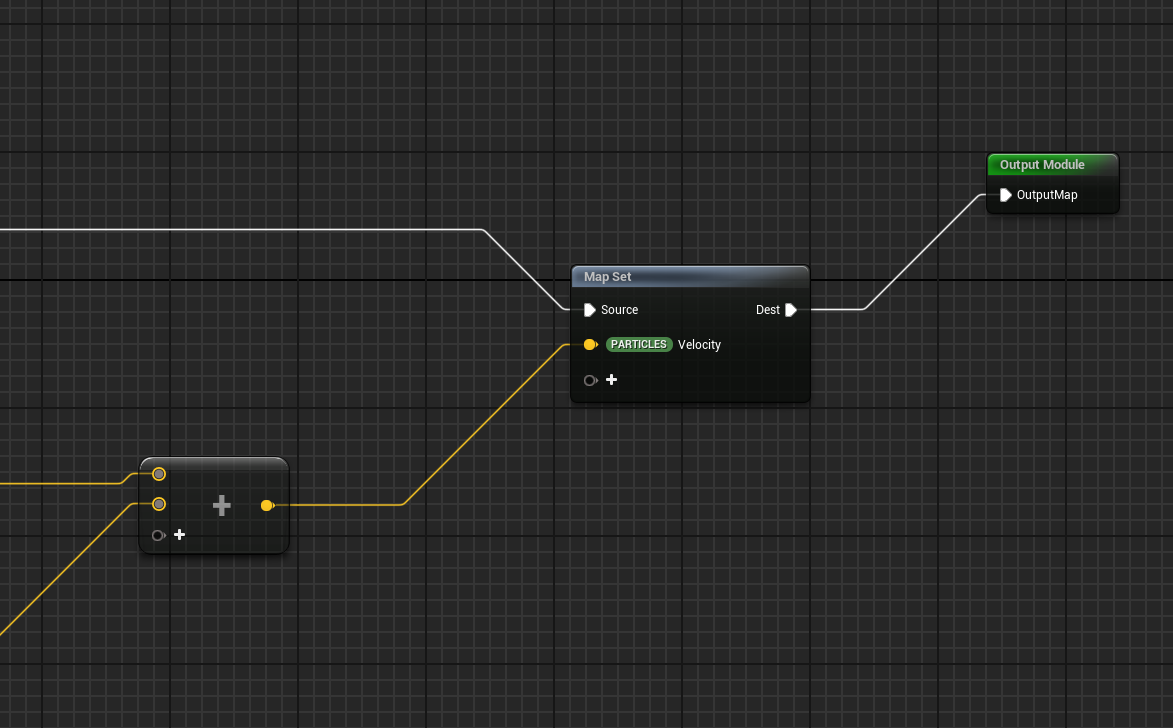
Task: Click the Dest output pin on Map Set
Action: click(791, 310)
